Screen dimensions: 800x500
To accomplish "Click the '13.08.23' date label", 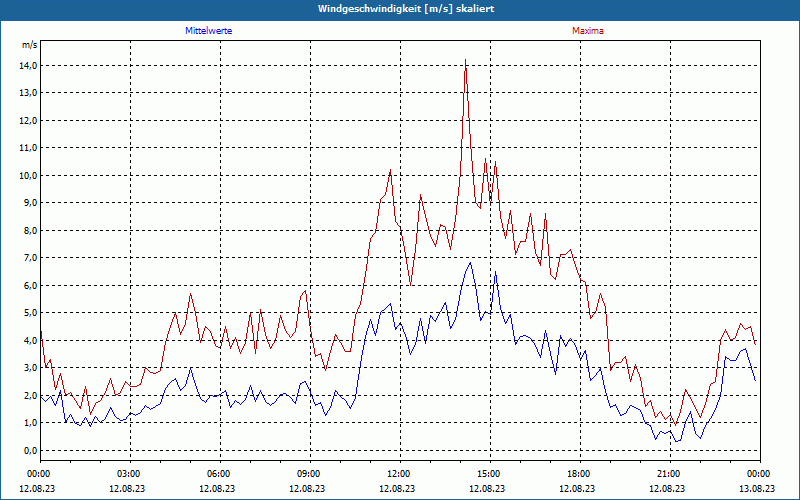I will click(757, 488).
